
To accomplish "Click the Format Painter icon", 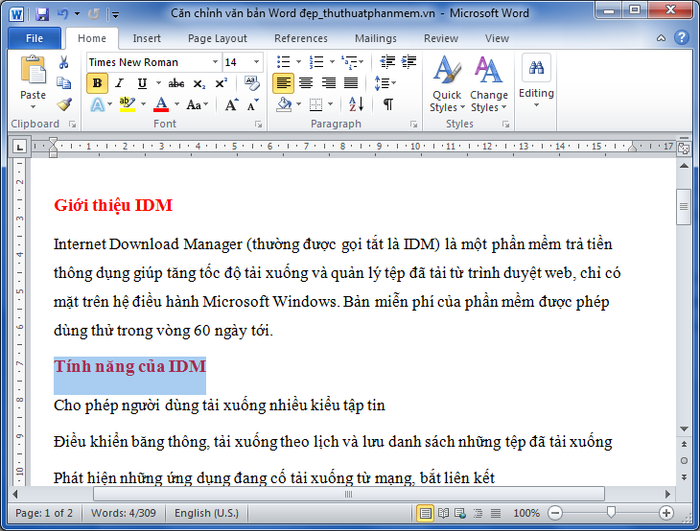I will coord(64,104).
